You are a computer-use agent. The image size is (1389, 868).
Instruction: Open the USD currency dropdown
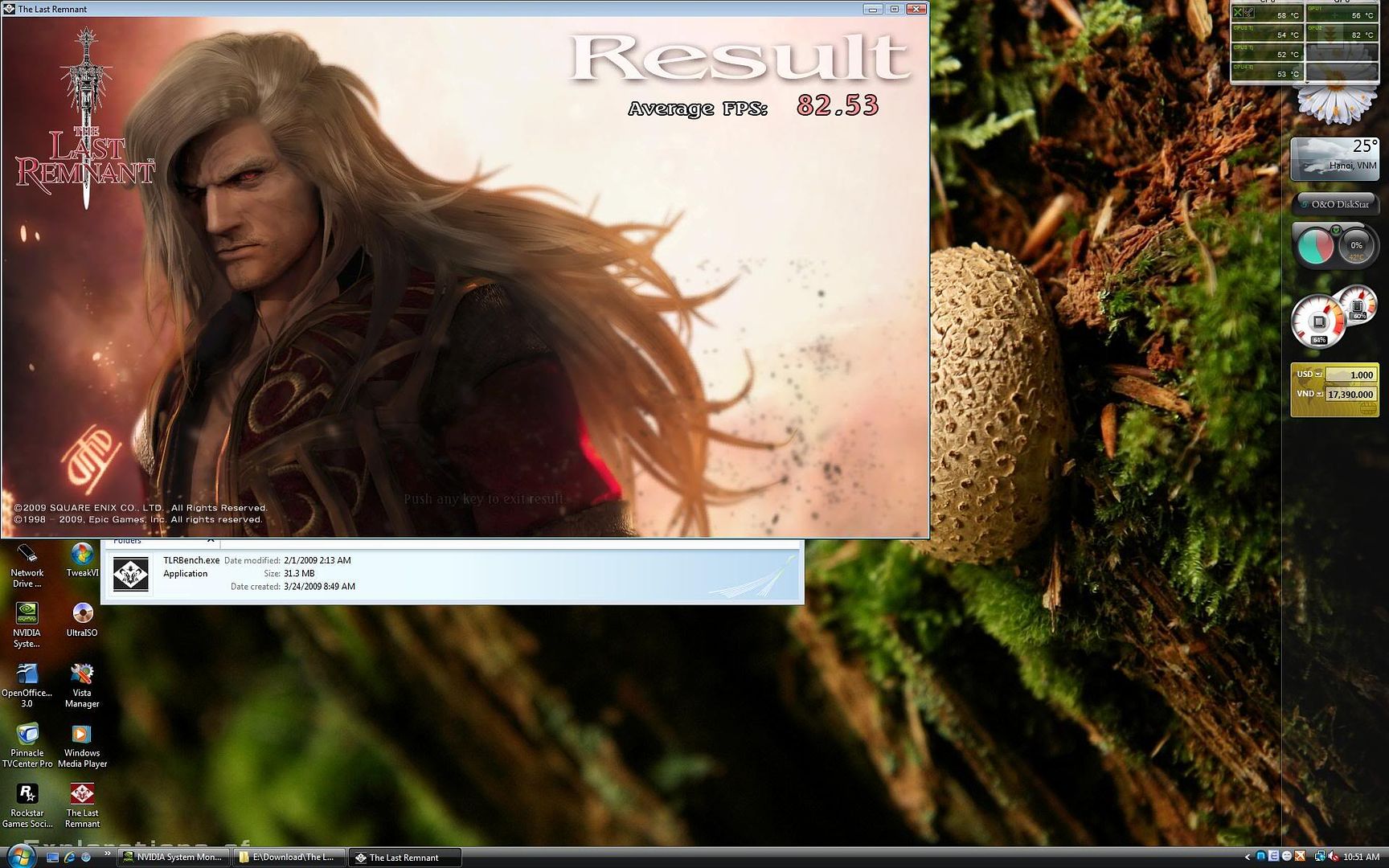(x=1318, y=375)
